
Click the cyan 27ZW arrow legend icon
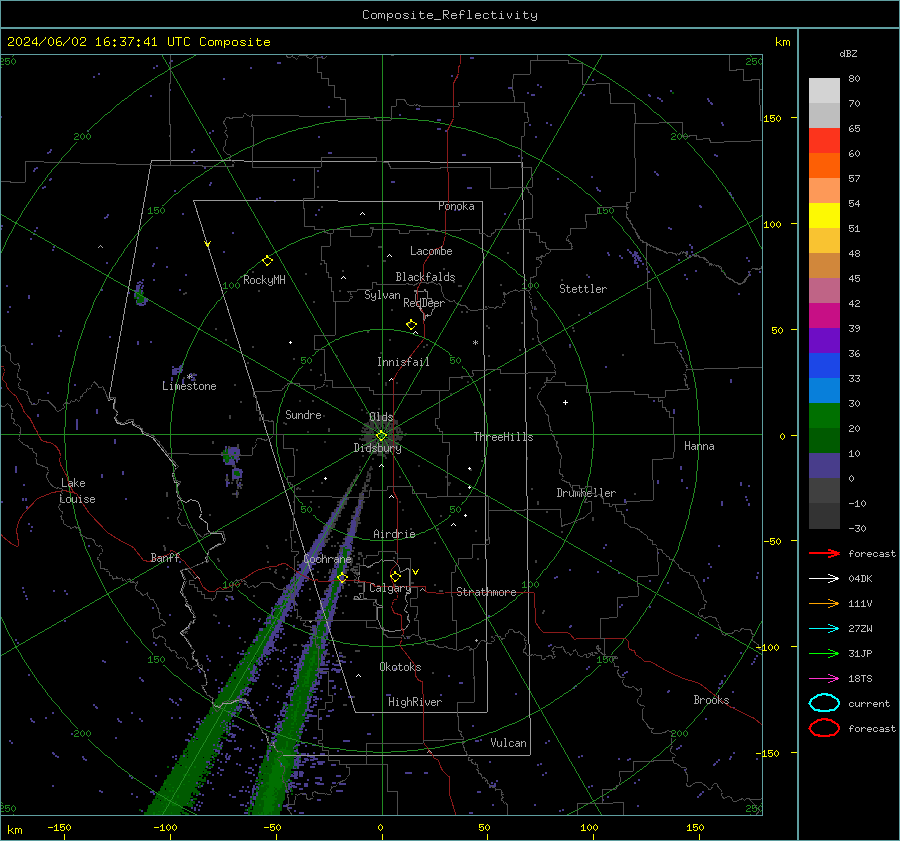[x=824, y=628]
